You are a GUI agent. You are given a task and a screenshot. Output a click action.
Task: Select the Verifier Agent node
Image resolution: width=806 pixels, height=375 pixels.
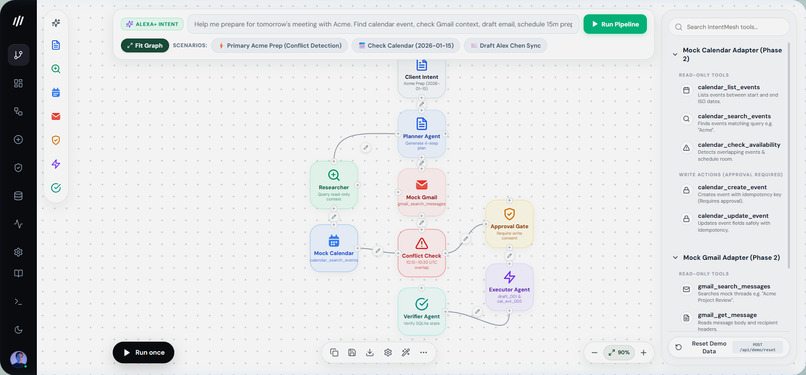[x=422, y=311]
